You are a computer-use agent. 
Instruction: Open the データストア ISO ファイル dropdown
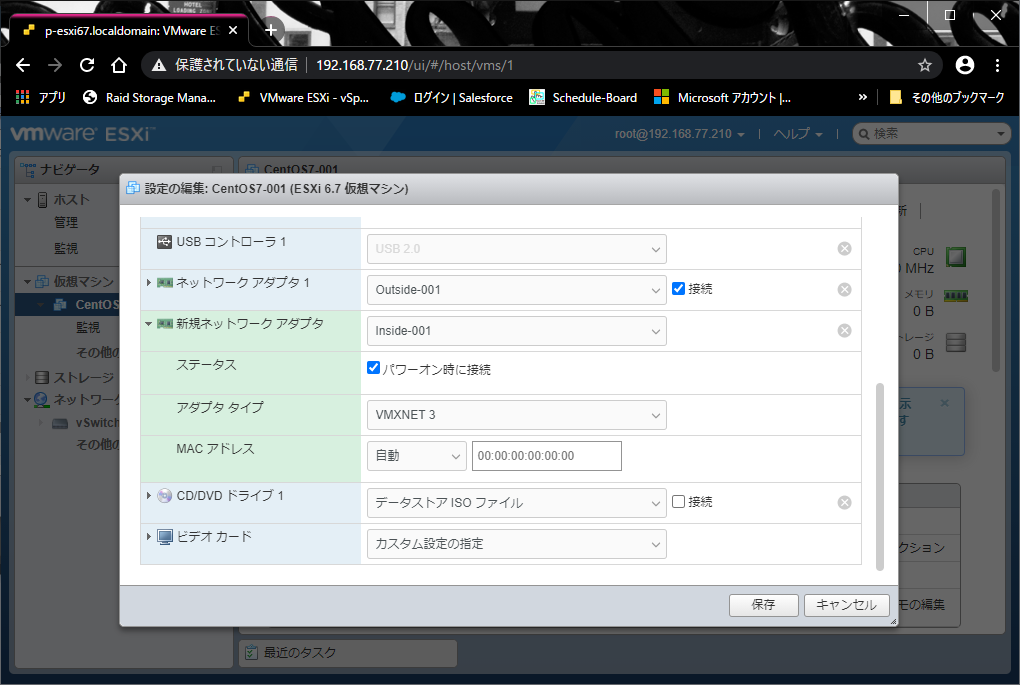(x=517, y=502)
